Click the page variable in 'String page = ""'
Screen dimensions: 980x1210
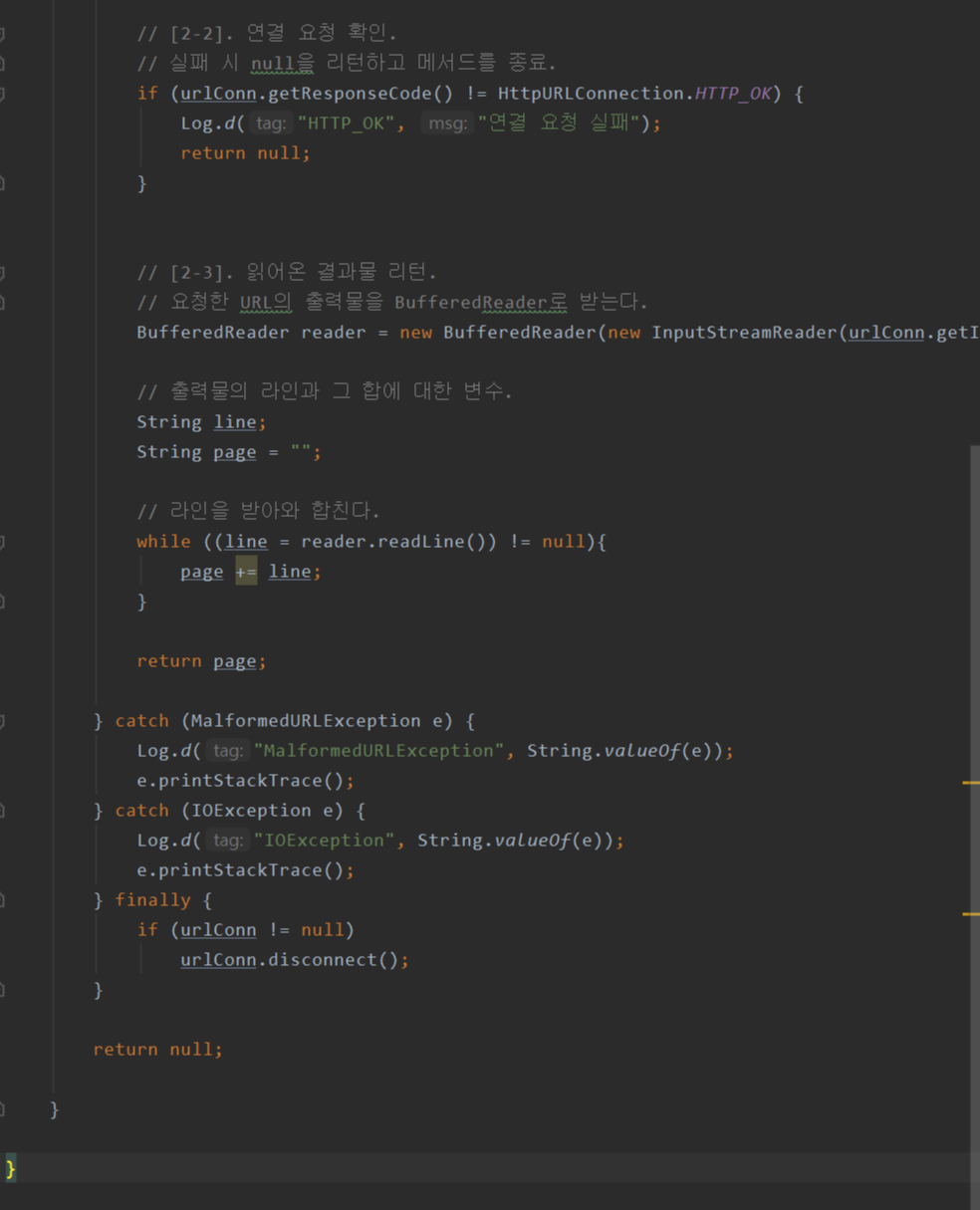(235, 452)
